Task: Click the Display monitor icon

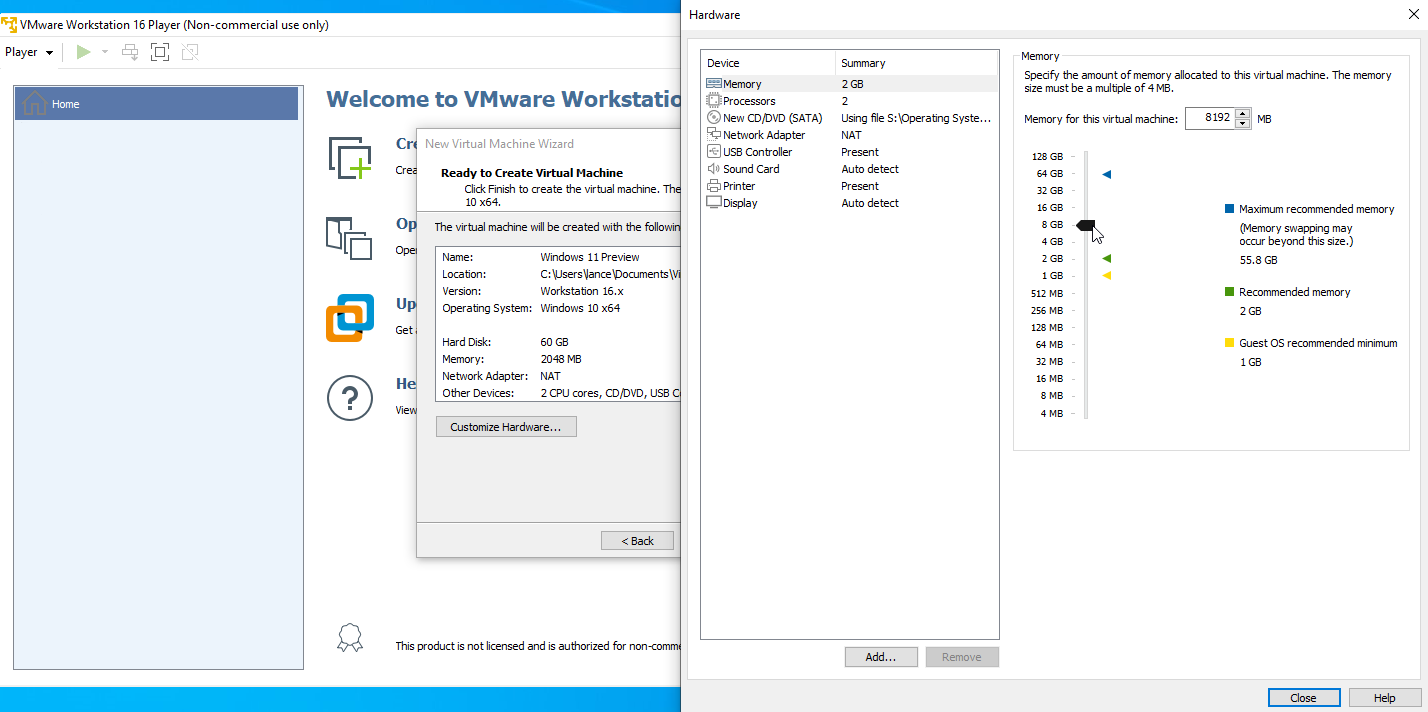Action: pyautogui.click(x=714, y=203)
